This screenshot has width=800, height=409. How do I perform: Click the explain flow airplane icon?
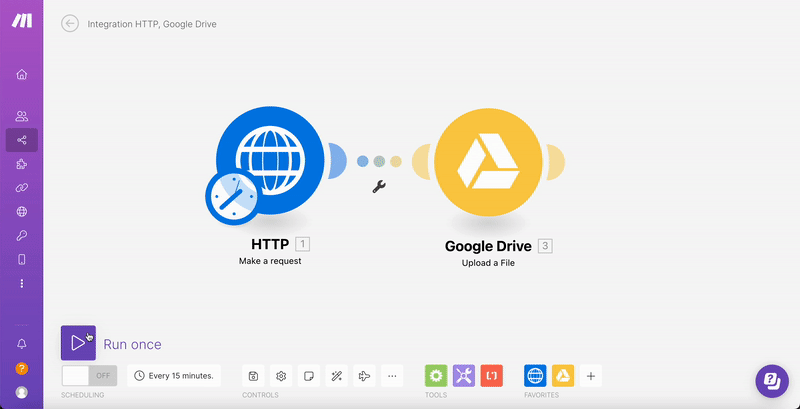(x=364, y=376)
